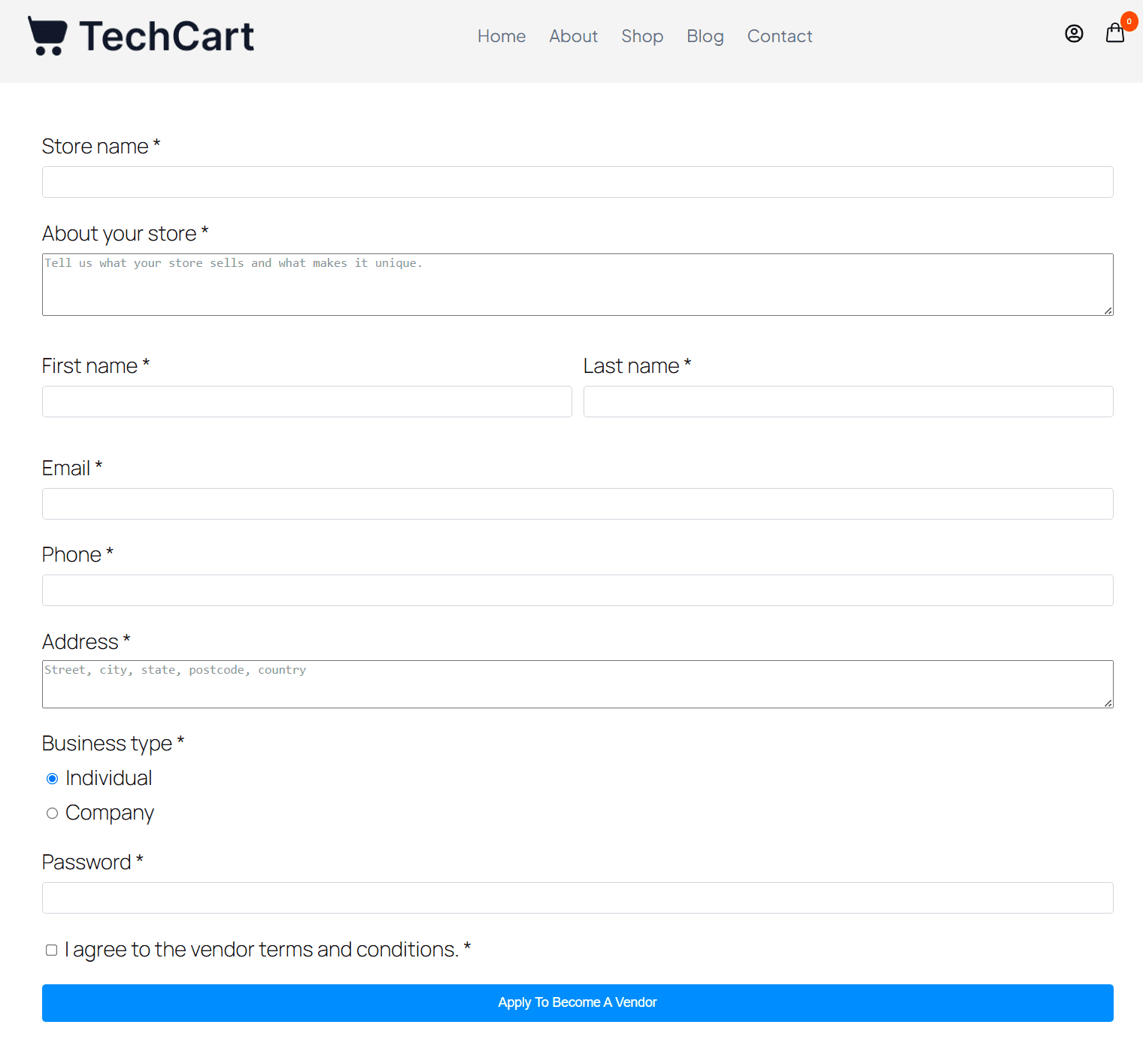The width and height of the screenshot is (1143, 1064).
Task: Click into the Email field
Action: pos(578,504)
